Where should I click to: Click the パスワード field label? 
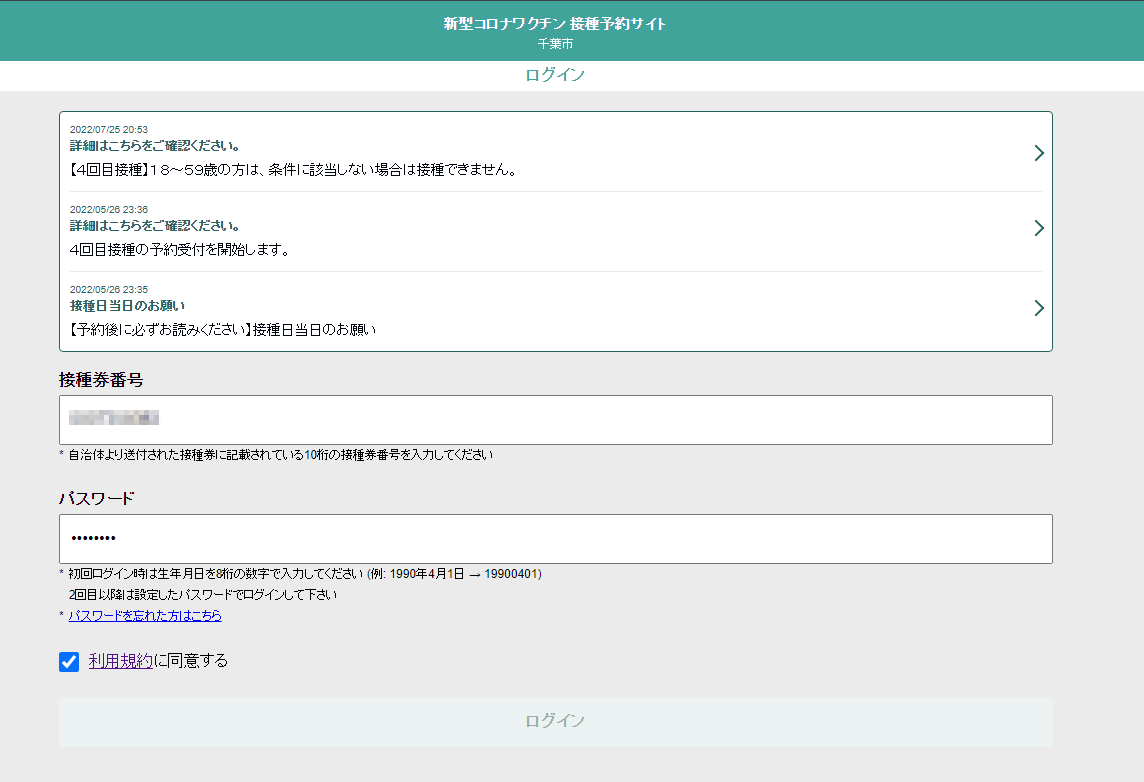[96, 499]
